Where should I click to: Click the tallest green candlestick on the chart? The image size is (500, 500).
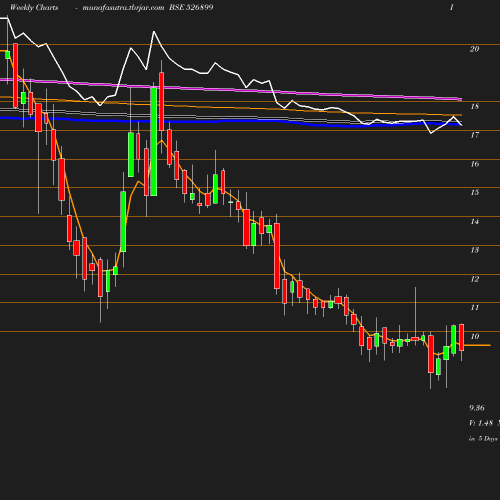point(154,141)
